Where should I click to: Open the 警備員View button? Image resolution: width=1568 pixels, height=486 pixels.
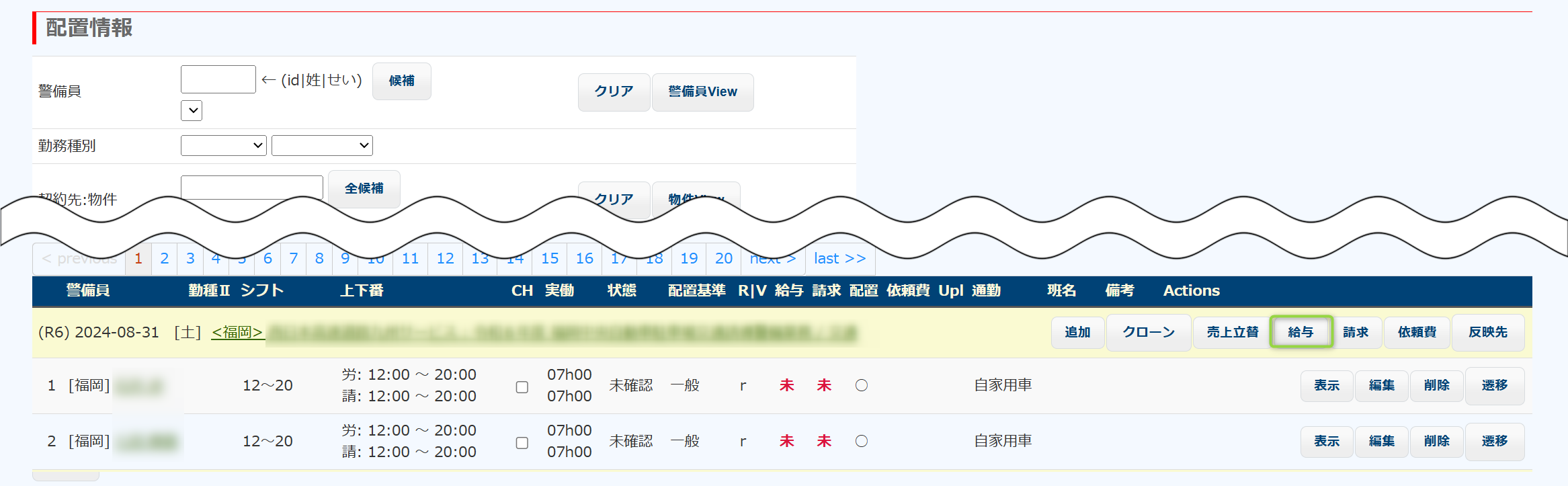pyautogui.click(x=702, y=92)
